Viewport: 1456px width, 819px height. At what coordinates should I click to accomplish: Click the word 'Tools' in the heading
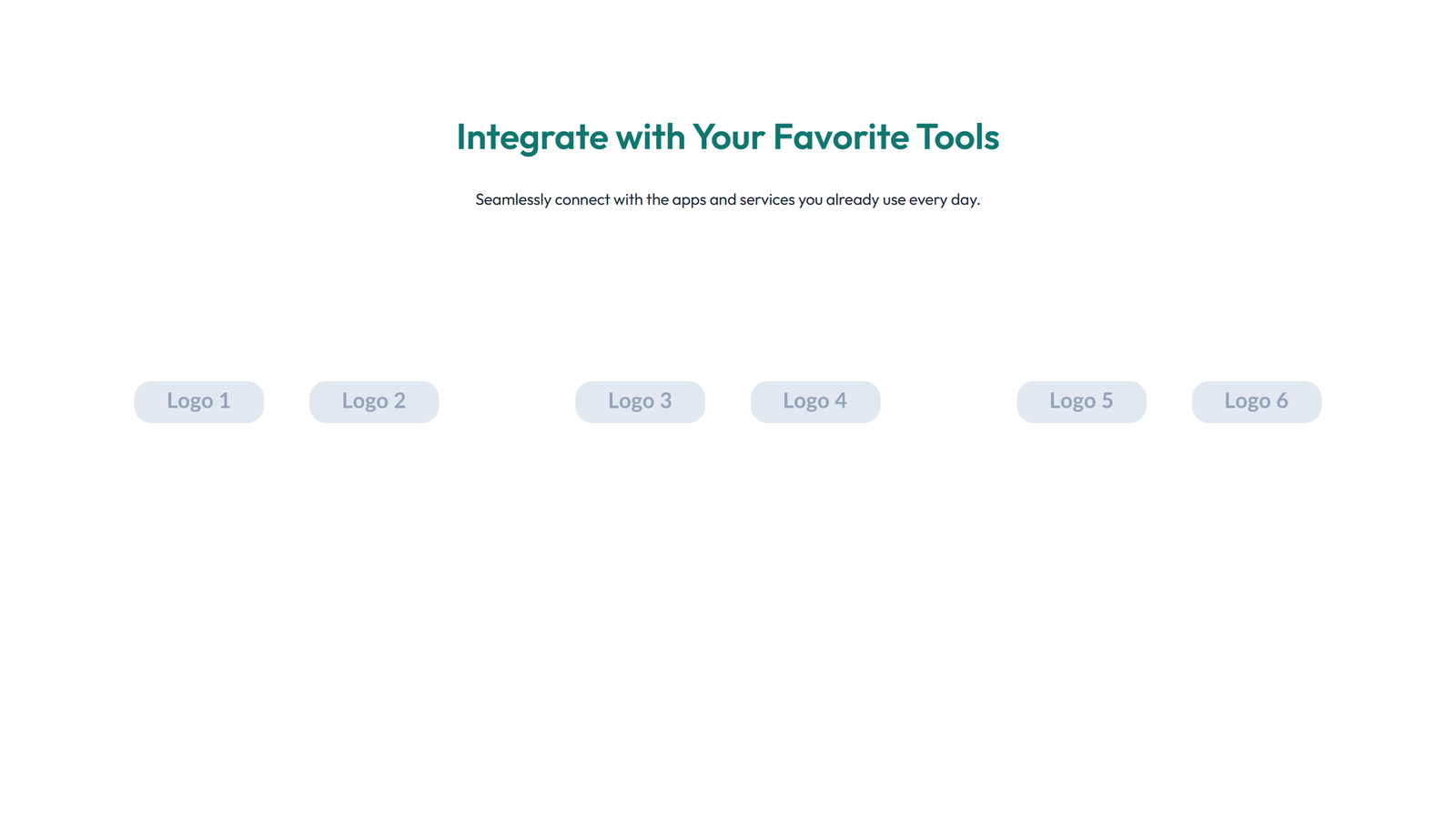click(957, 137)
